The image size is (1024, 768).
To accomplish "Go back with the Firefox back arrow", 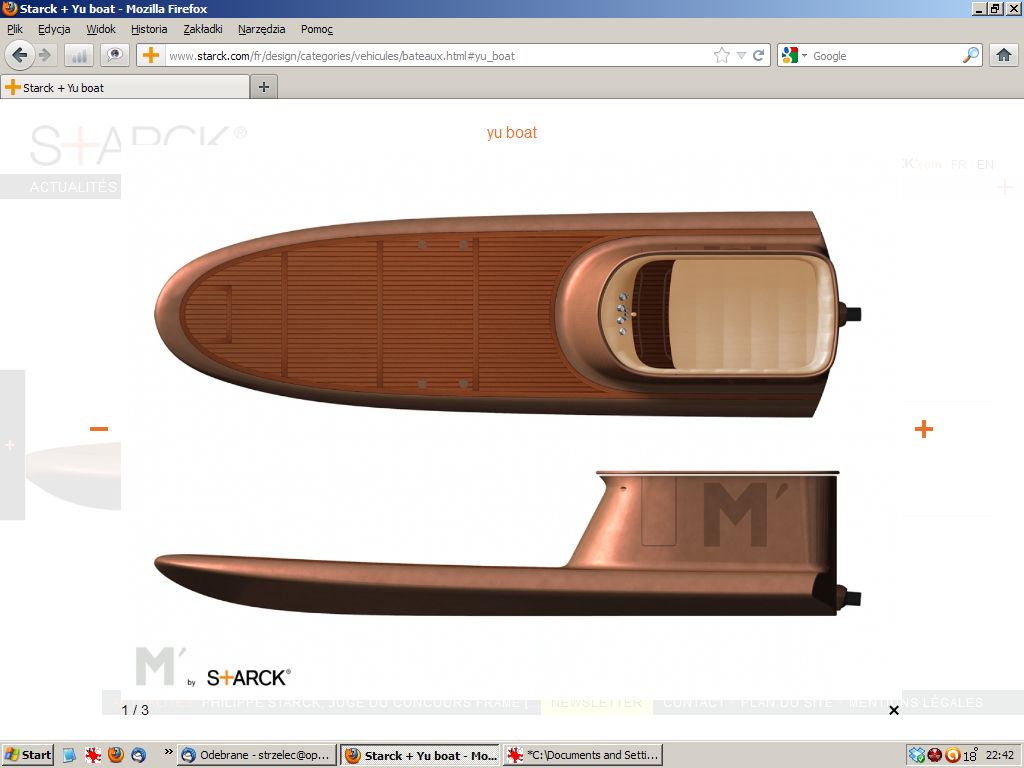I will point(20,56).
